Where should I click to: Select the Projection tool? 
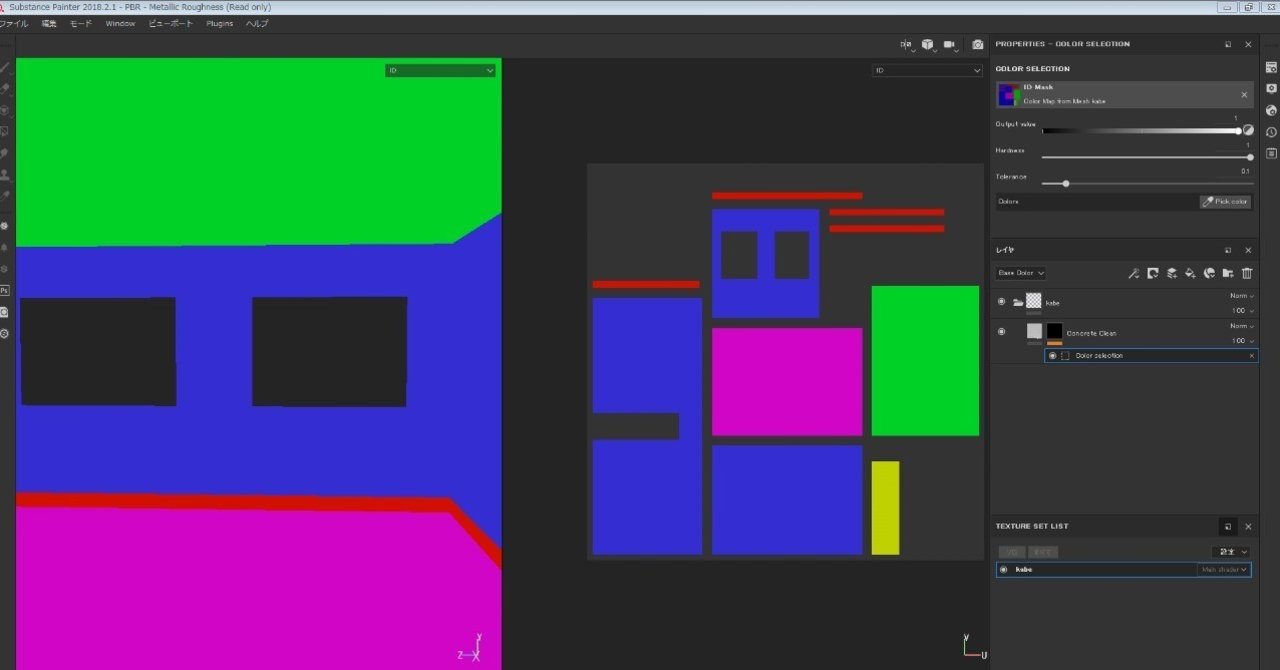[4, 110]
